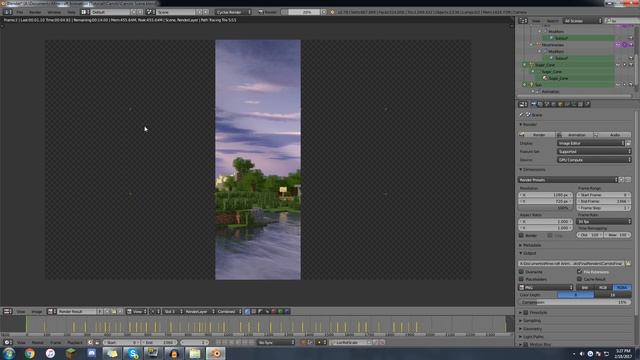Open the timeline Frame menu
Image resolution: width=640 pixels, height=360 pixels.
(x=56, y=342)
